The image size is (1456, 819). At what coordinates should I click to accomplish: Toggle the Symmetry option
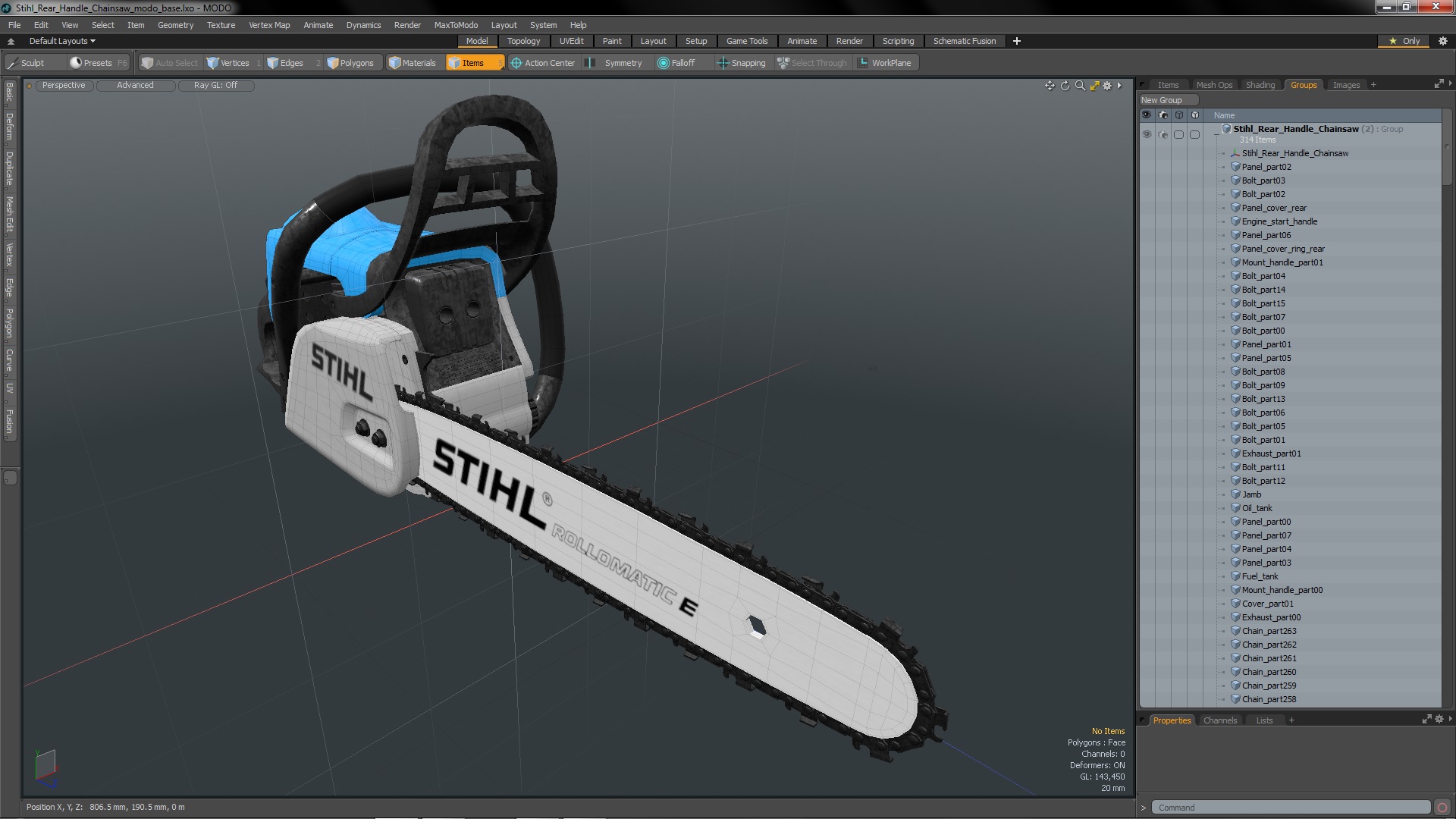pos(616,63)
